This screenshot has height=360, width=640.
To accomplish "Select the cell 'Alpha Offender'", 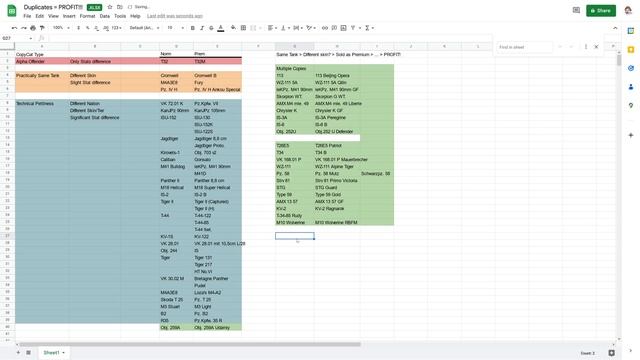I will pos(42,62).
